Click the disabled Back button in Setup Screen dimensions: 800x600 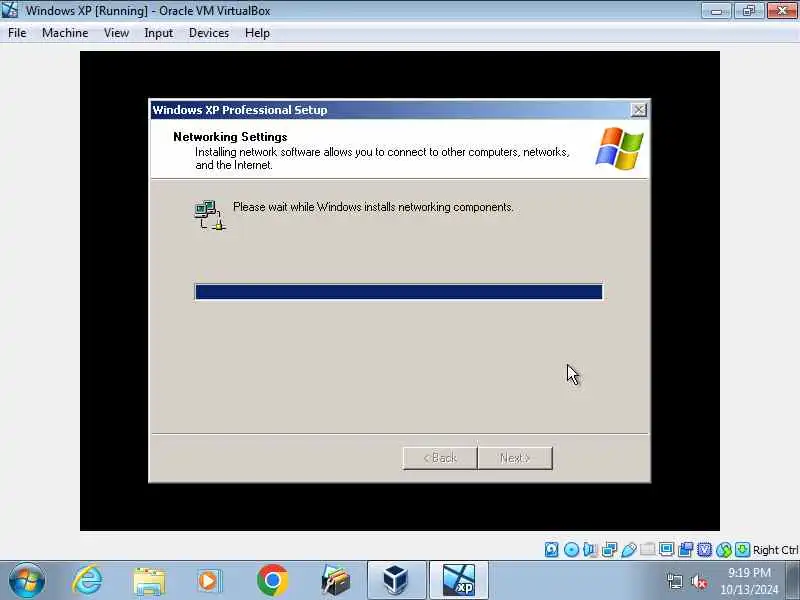[440, 458]
